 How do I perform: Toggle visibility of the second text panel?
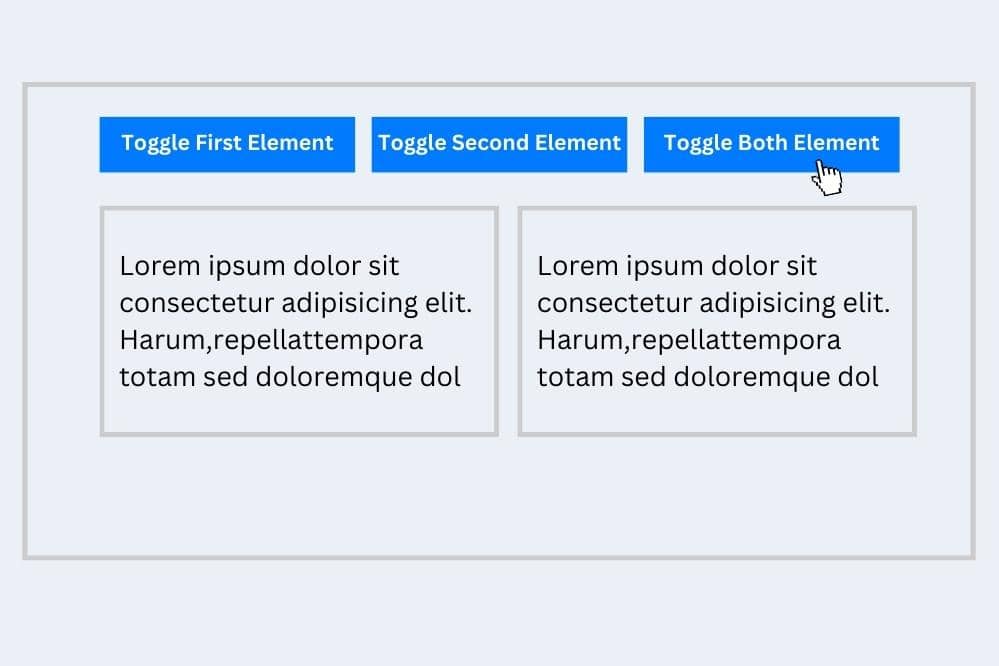tap(499, 143)
